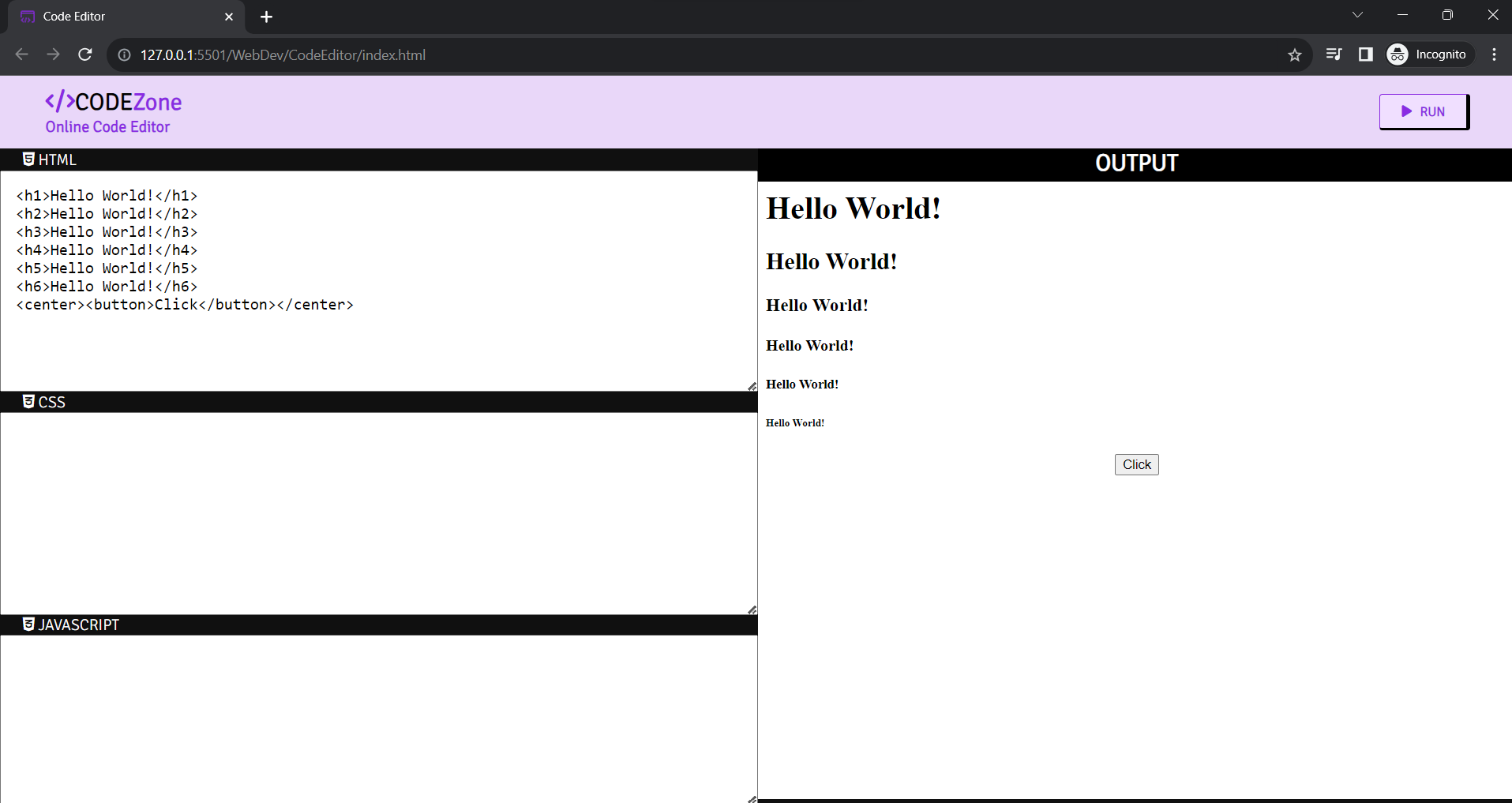Open the browser side panel icon
Screen dimensions: 1512x803
click(1365, 54)
